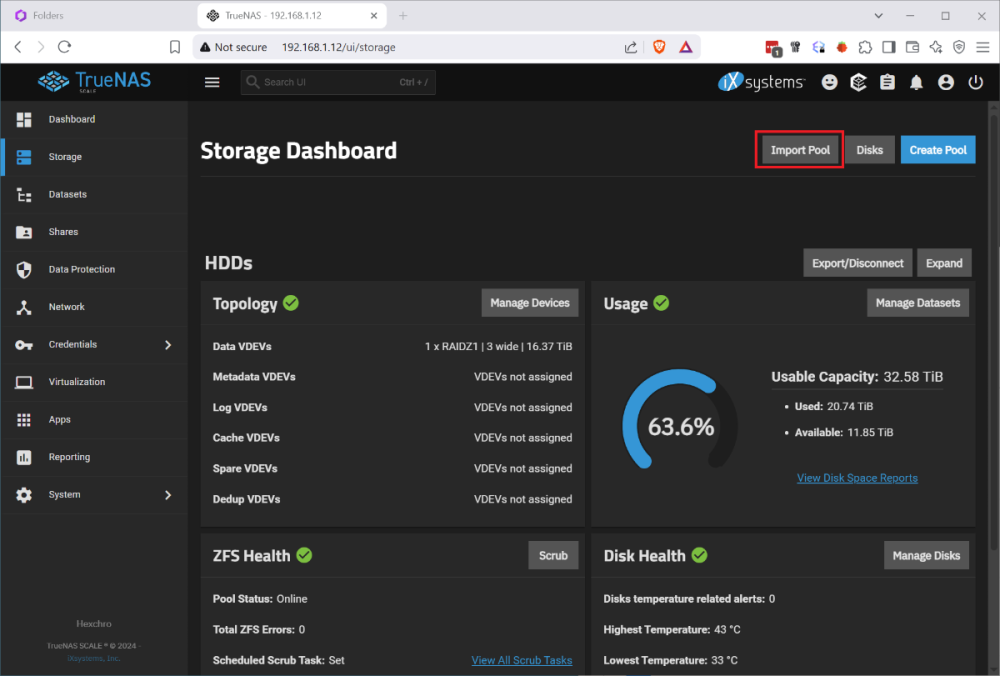Click the TrueCommand status layers icon
Screen dimensions: 1000x676
pyautogui.click(x=858, y=82)
